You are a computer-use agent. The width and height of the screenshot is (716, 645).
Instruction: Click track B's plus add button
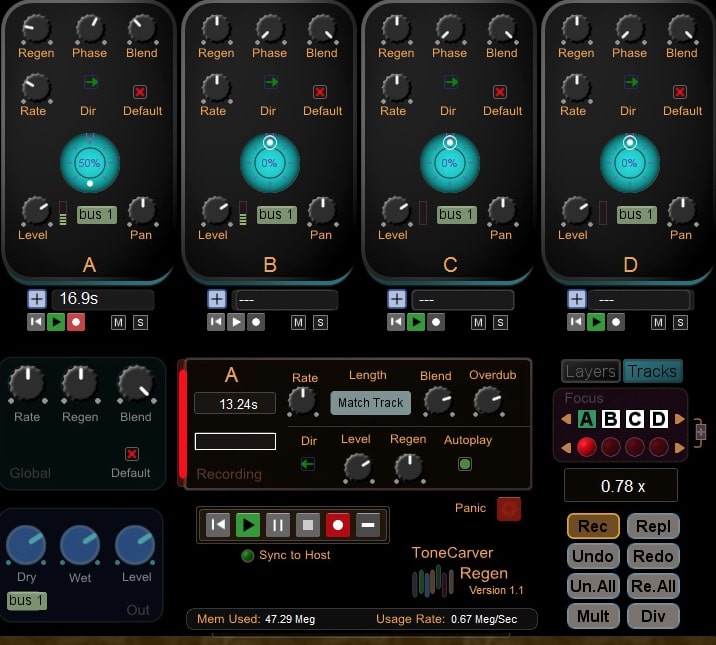[217, 299]
